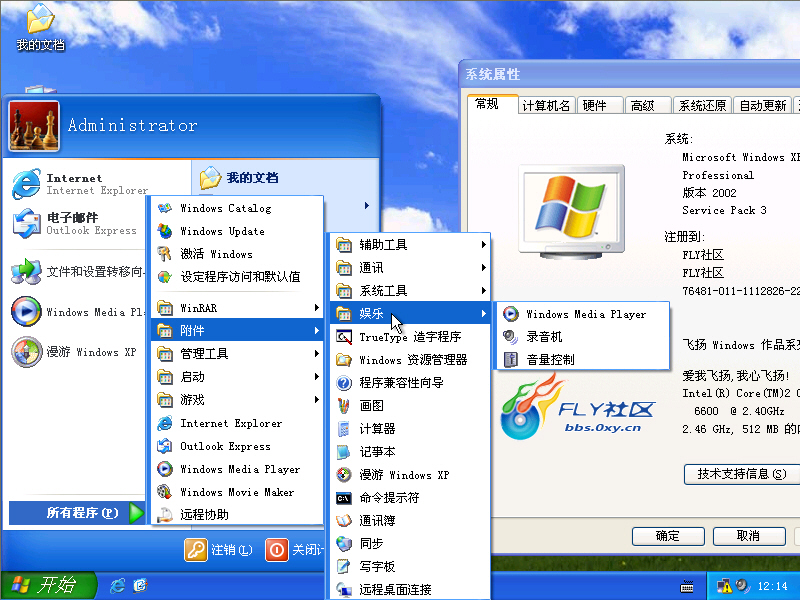Open pinned Internet Explorer in Start menu
The height and width of the screenshot is (600, 800).
pyautogui.click(x=79, y=184)
